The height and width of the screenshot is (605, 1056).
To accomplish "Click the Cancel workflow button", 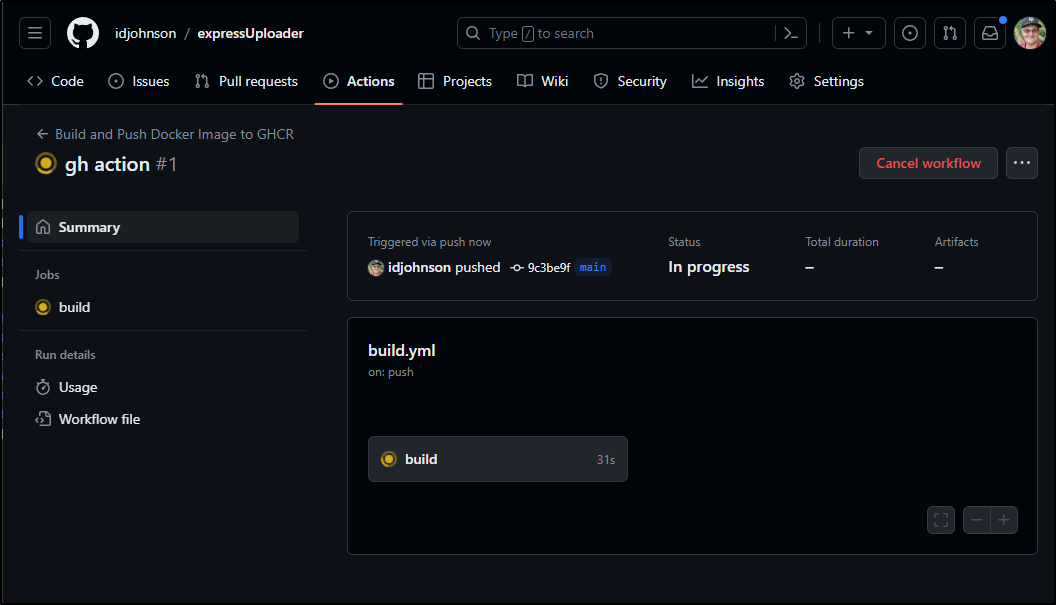I will (x=928, y=163).
